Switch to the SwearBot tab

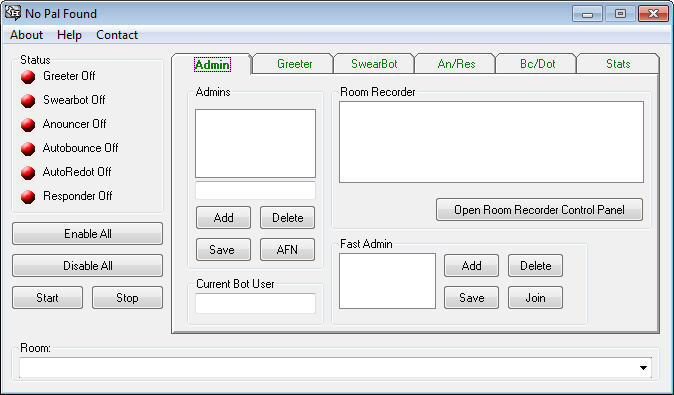coord(374,64)
